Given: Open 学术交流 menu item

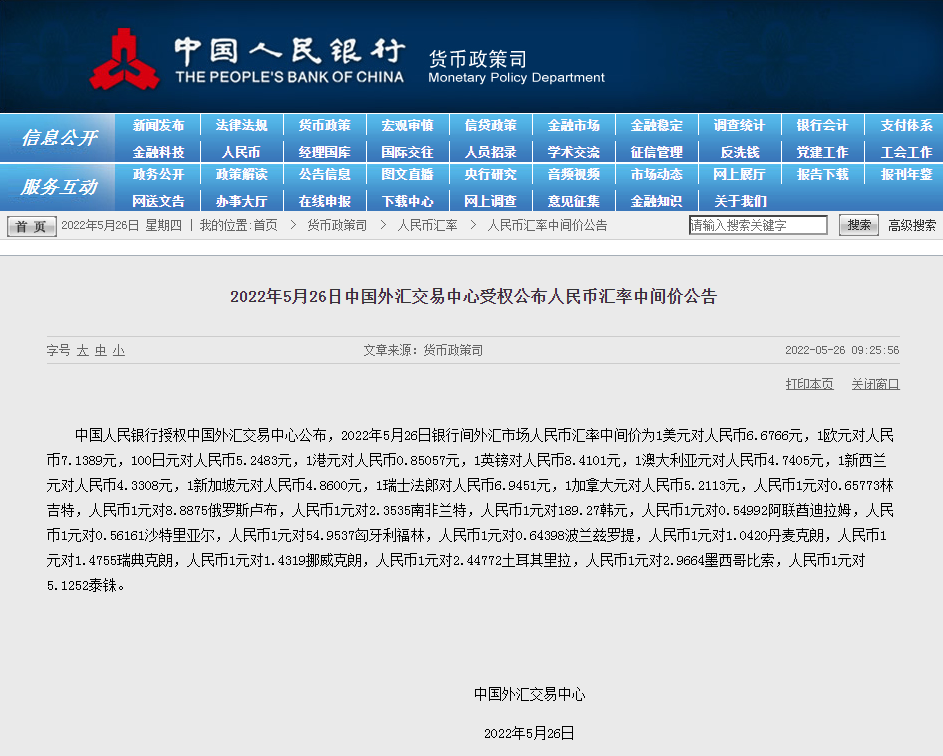Looking at the screenshot, I should point(573,152).
